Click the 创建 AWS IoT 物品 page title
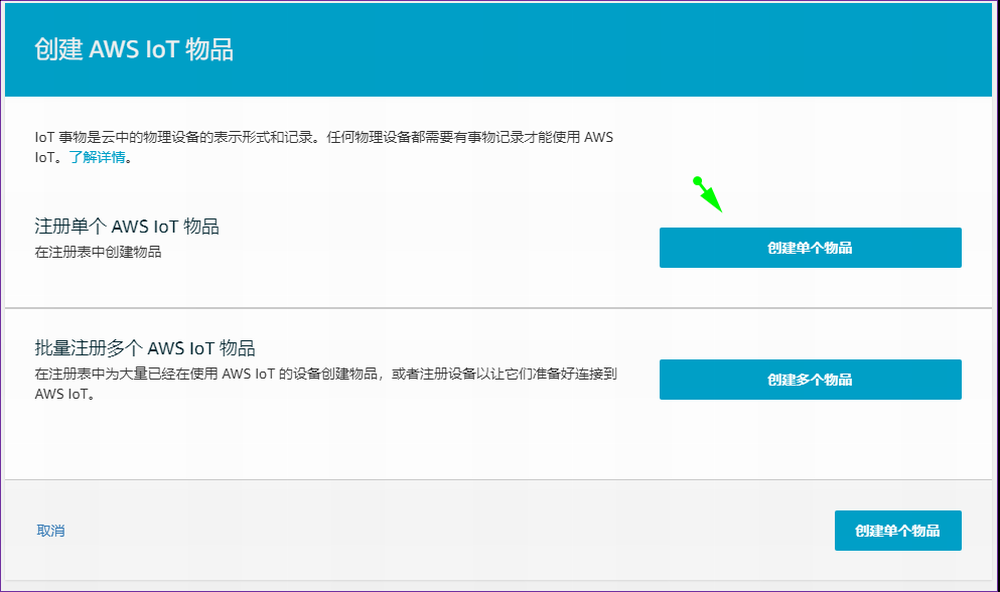1000x592 pixels. point(134,49)
